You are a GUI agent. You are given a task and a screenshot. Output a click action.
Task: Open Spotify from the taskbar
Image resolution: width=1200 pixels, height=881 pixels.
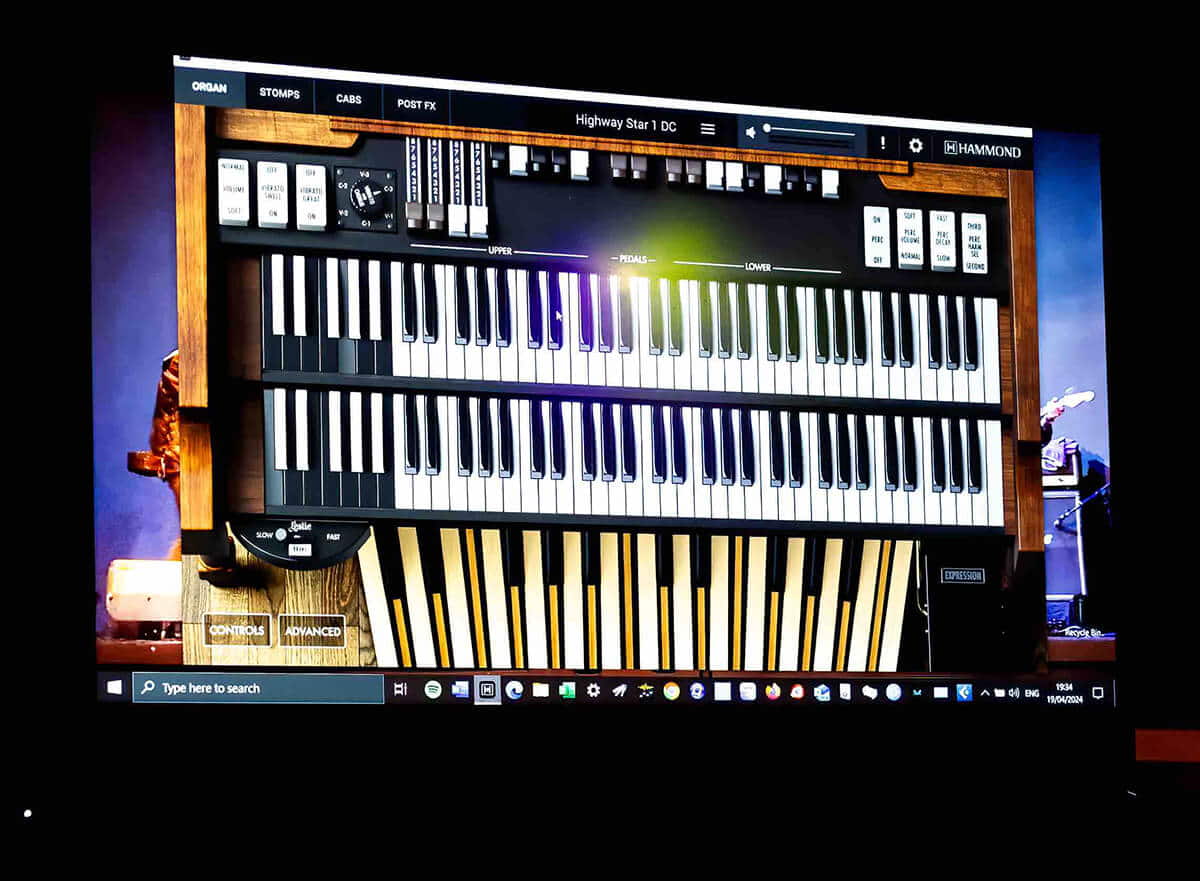pos(433,689)
